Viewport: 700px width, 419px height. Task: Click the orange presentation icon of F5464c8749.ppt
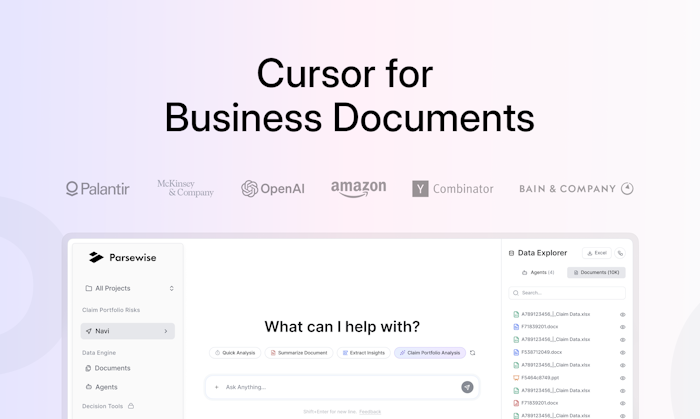516,378
